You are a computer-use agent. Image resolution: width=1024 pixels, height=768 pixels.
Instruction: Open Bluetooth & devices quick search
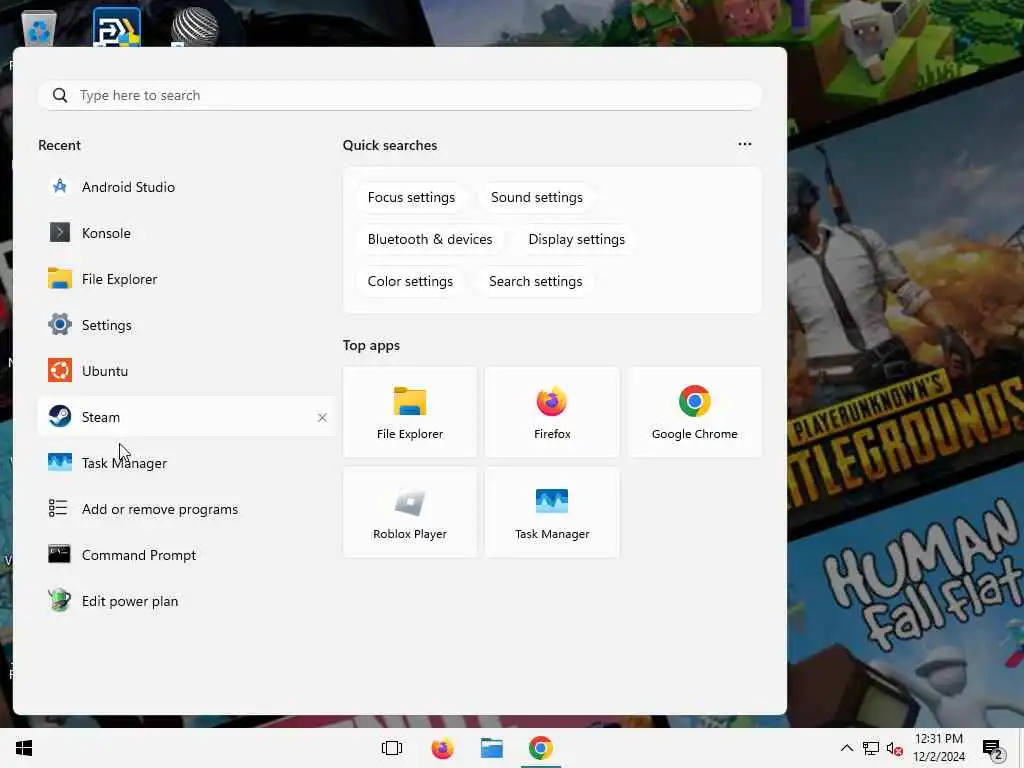coord(430,239)
